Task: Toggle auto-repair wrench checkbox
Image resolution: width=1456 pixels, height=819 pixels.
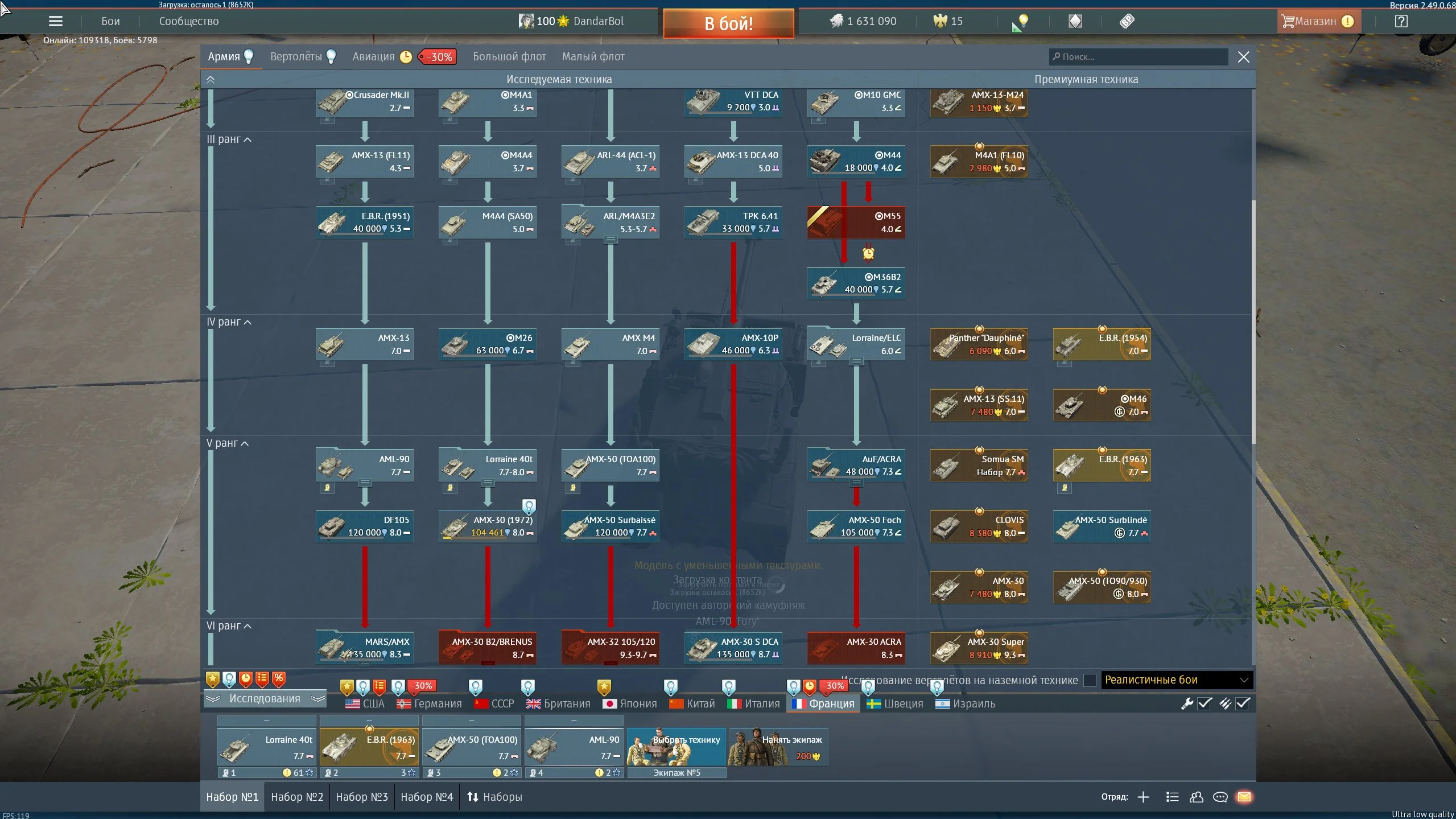Action: pos(1205,703)
